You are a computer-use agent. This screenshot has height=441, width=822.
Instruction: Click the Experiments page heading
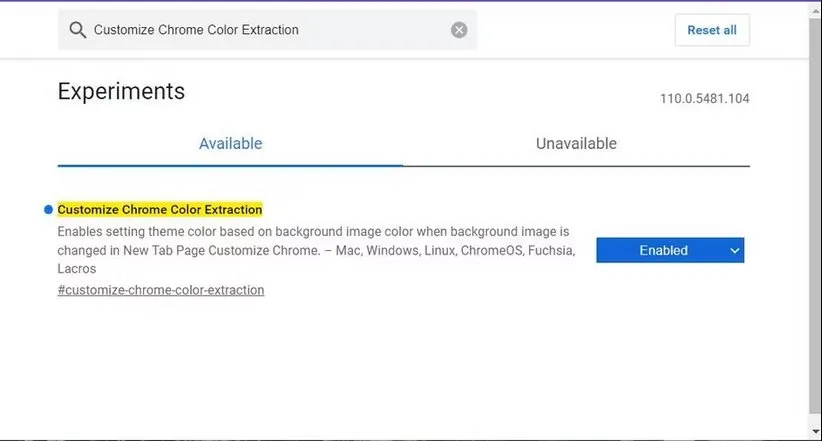tap(121, 91)
